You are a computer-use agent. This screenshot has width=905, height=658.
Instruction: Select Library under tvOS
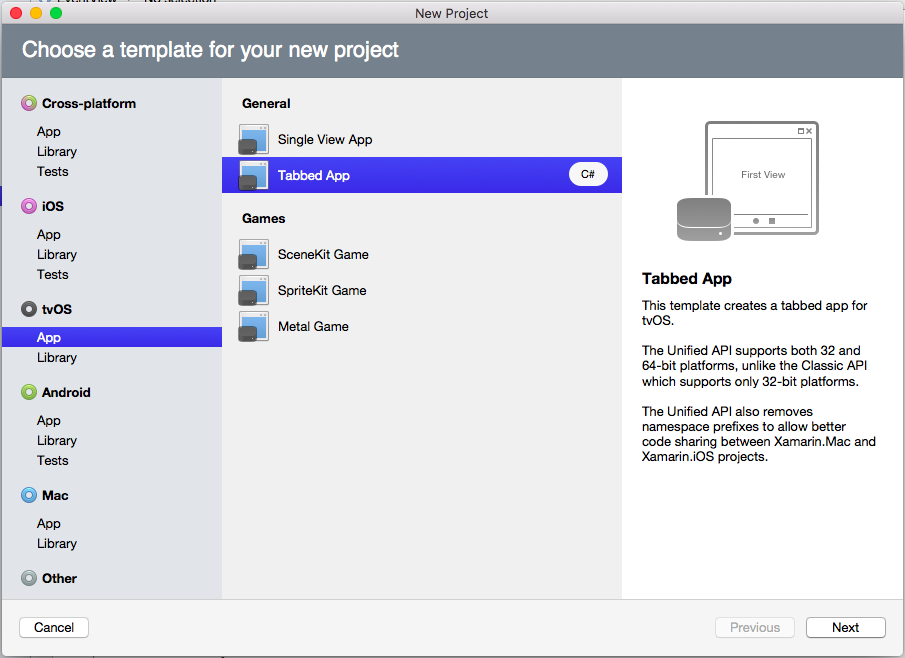(57, 357)
